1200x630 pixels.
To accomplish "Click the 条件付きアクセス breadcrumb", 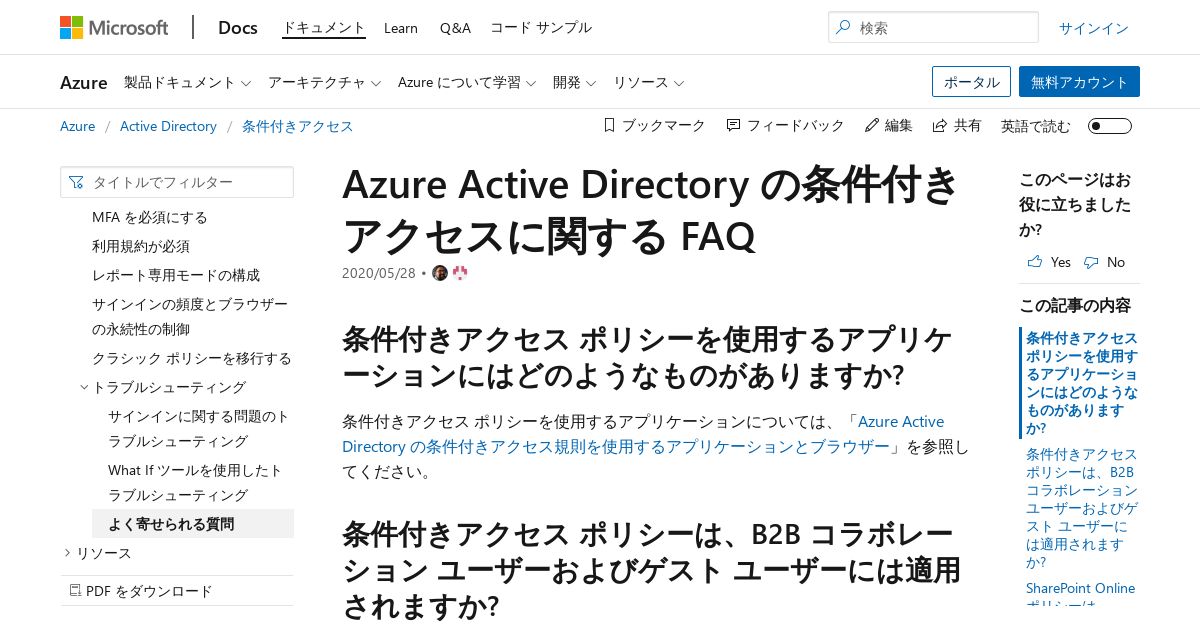I will coord(298,126).
